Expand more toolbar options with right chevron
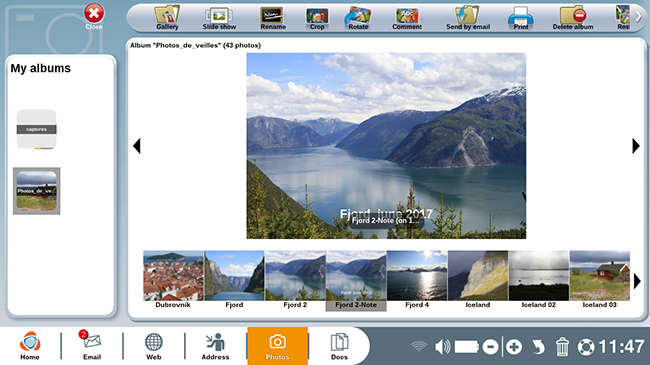650x365 pixels. (639, 17)
